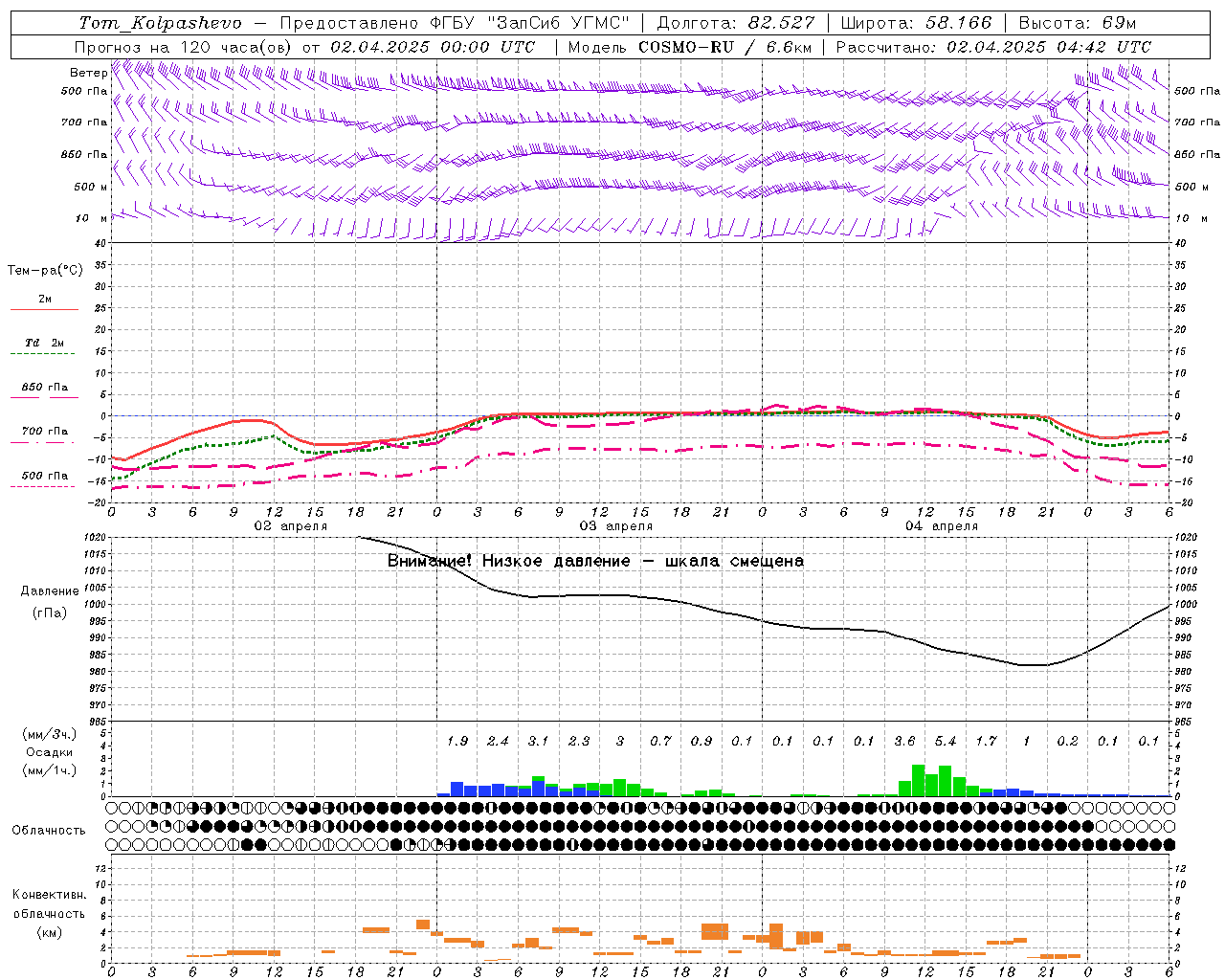This screenshot has height=980, width=1225.
Task: Click the calculation time Рассчитано: 02.04.2025 04:42 UTC
Action: point(993,47)
